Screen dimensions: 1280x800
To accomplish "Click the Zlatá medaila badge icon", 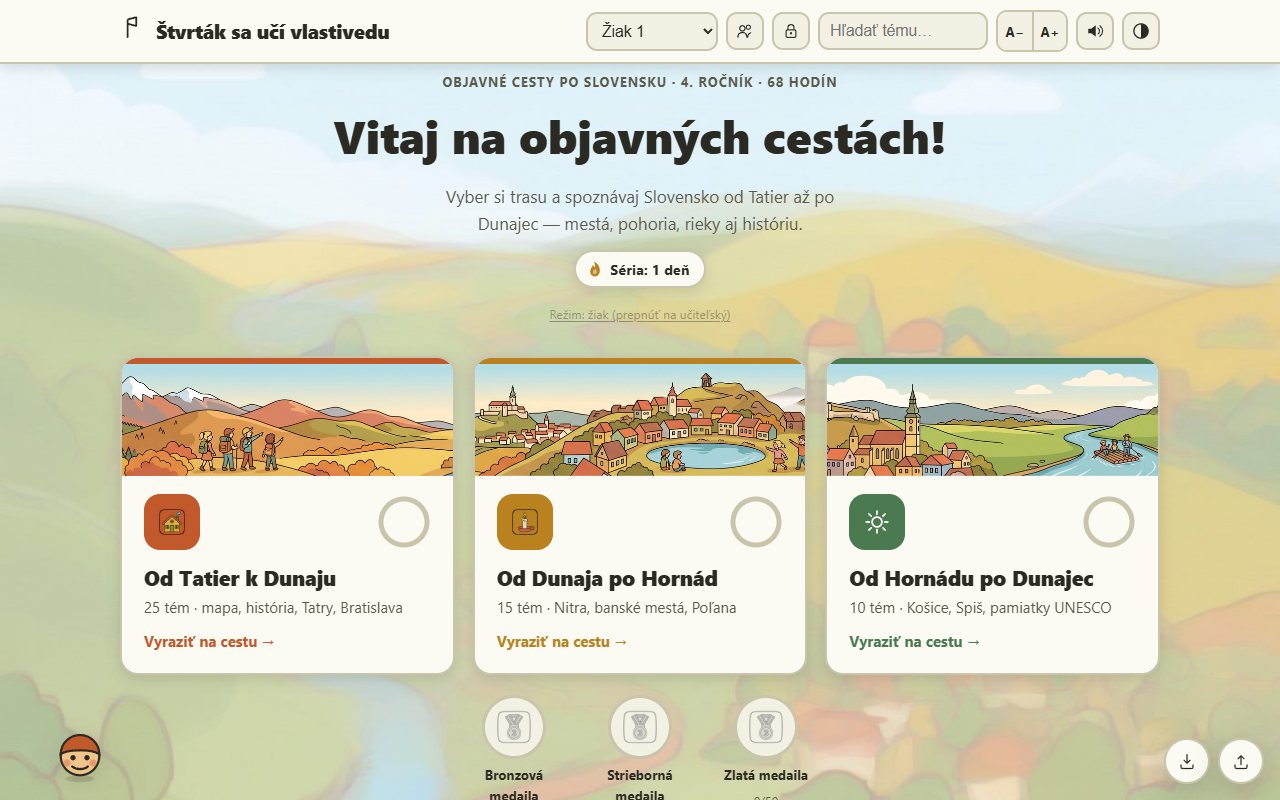I will [766, 727].
